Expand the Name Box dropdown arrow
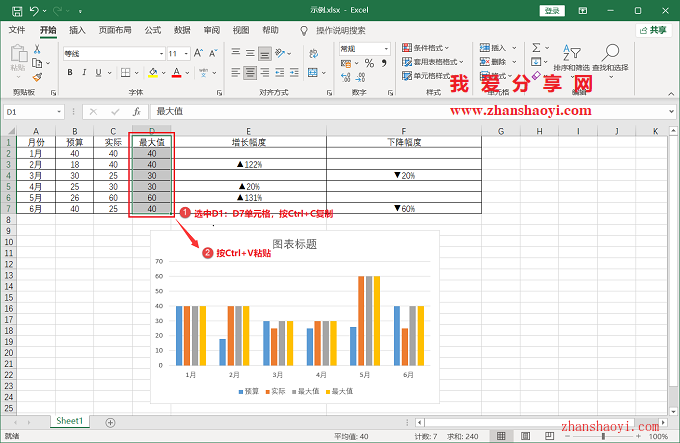 [59, 112]
